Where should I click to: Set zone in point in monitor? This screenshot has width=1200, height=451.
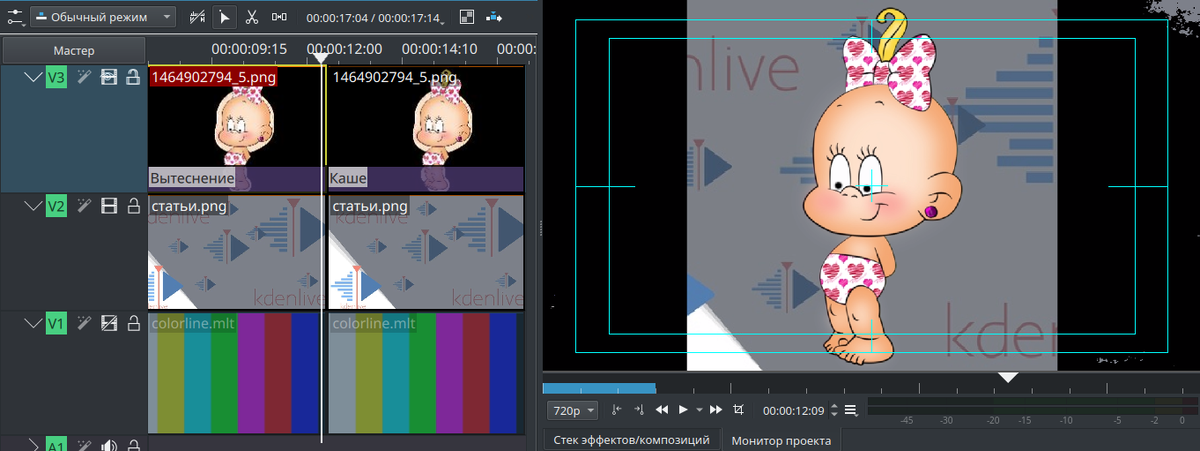(616, 410)
